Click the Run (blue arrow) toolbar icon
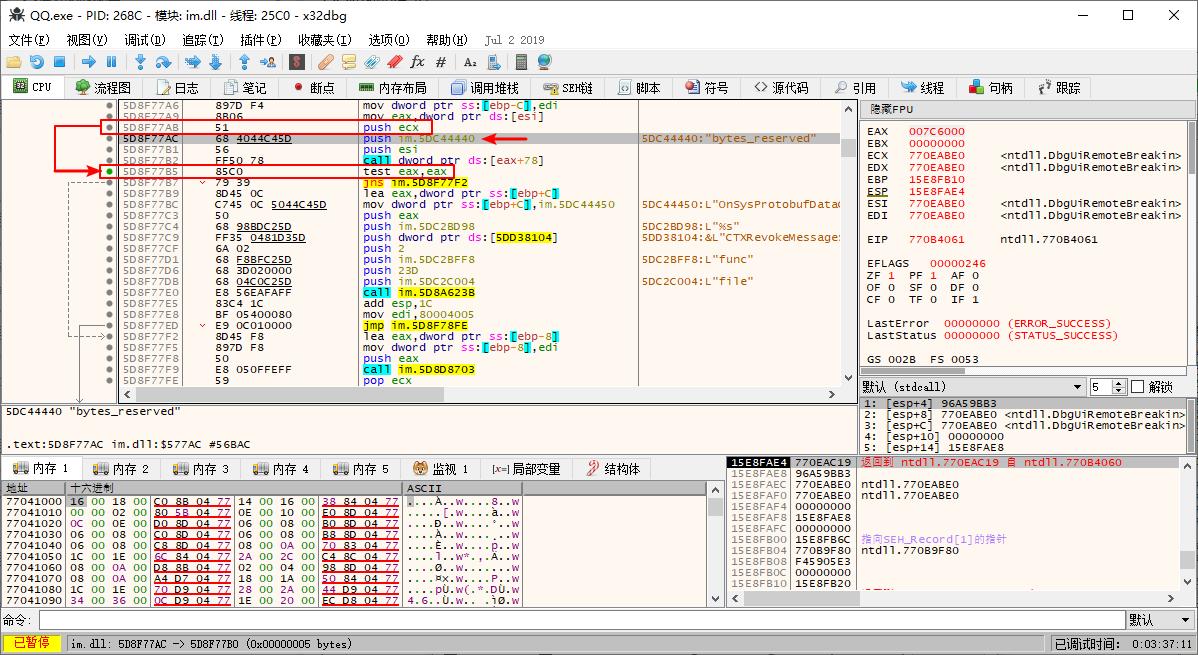 point(88,62)
